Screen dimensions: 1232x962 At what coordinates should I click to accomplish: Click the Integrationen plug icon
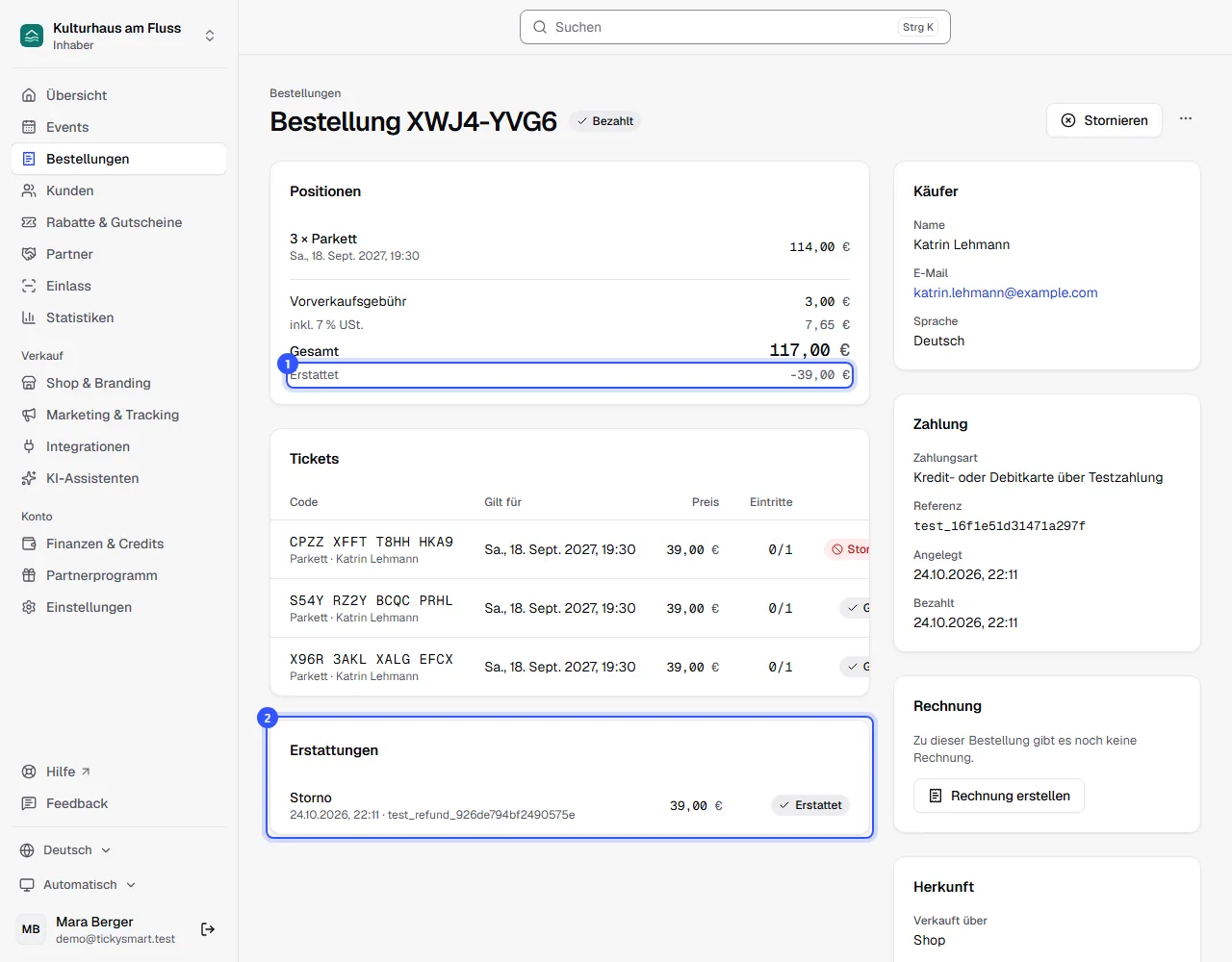tap(29, 446)
